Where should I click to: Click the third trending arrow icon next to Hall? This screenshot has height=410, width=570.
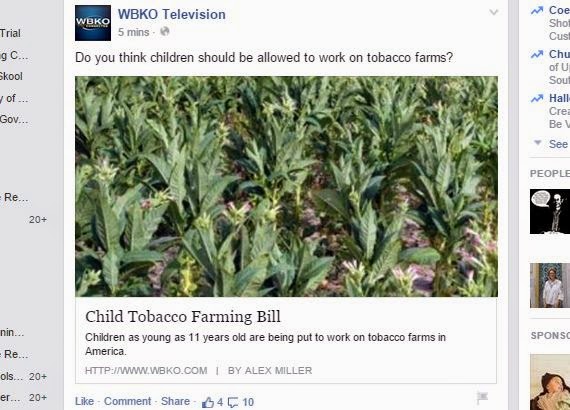537,98
